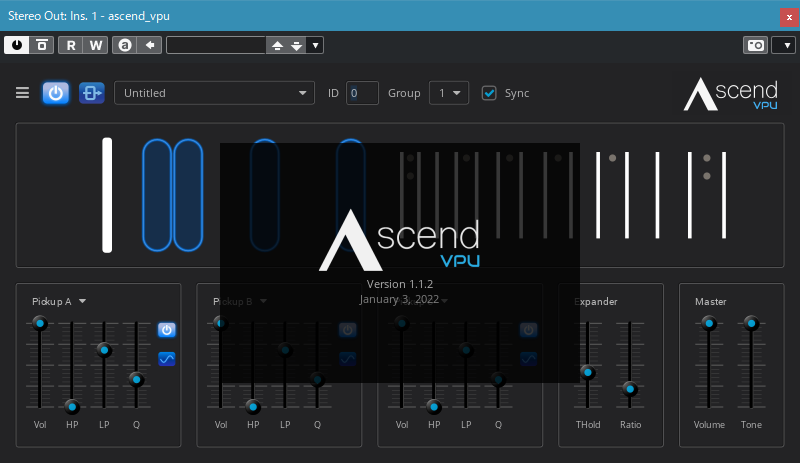The image size is (800, 463).
Task: Click the circled 'a' automation icon
Action: coord(124,45)
